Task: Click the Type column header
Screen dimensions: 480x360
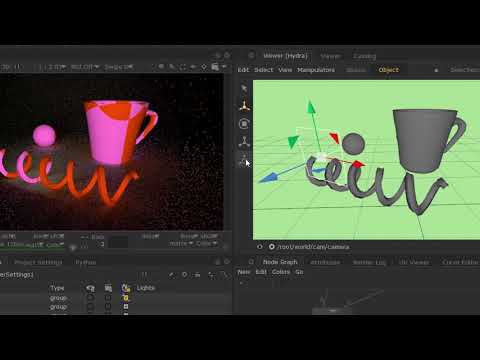Action: [57, 288]
